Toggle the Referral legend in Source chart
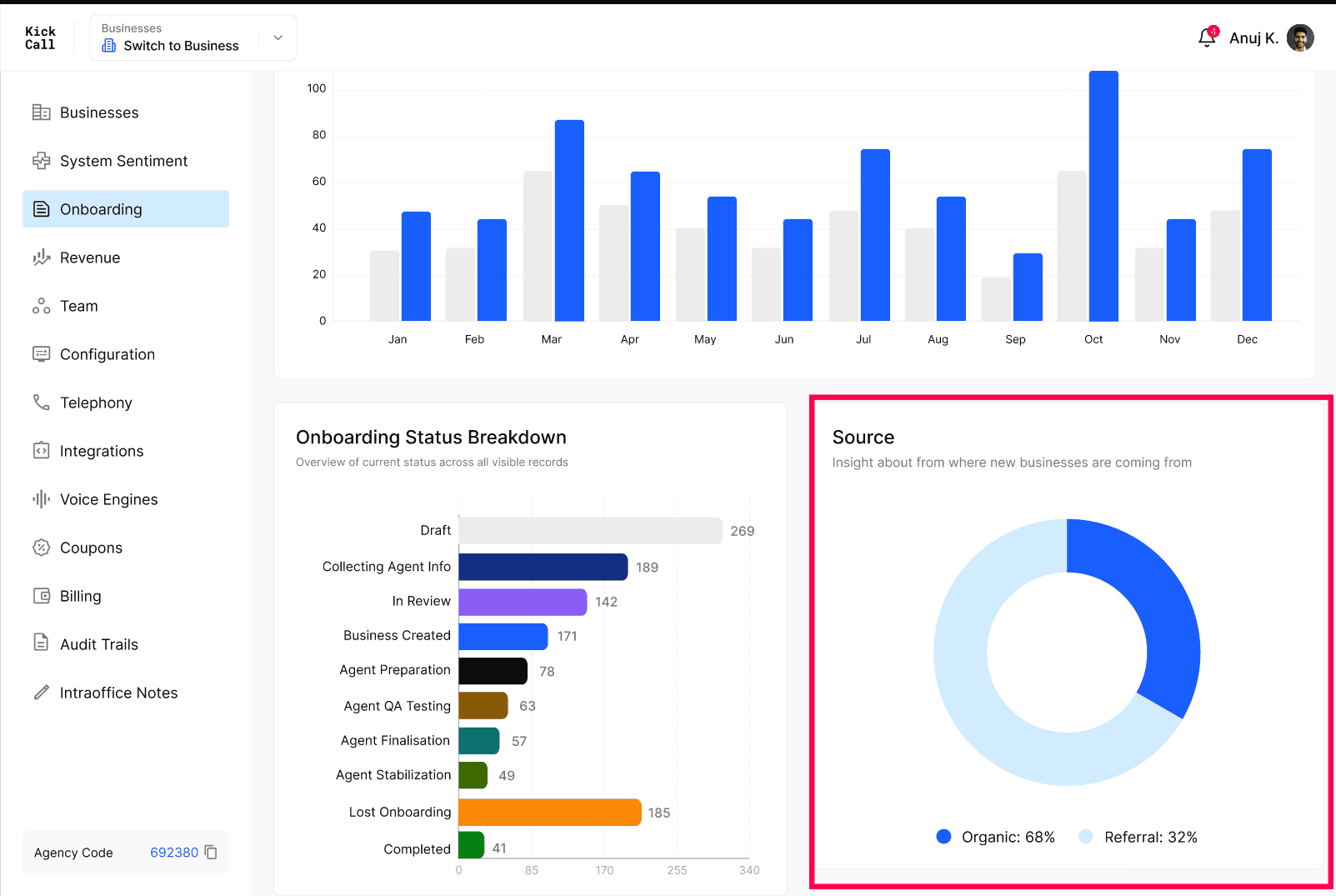Image resolution: width=1336 pixels, height=896 pixels. (x=1138, y=837)
